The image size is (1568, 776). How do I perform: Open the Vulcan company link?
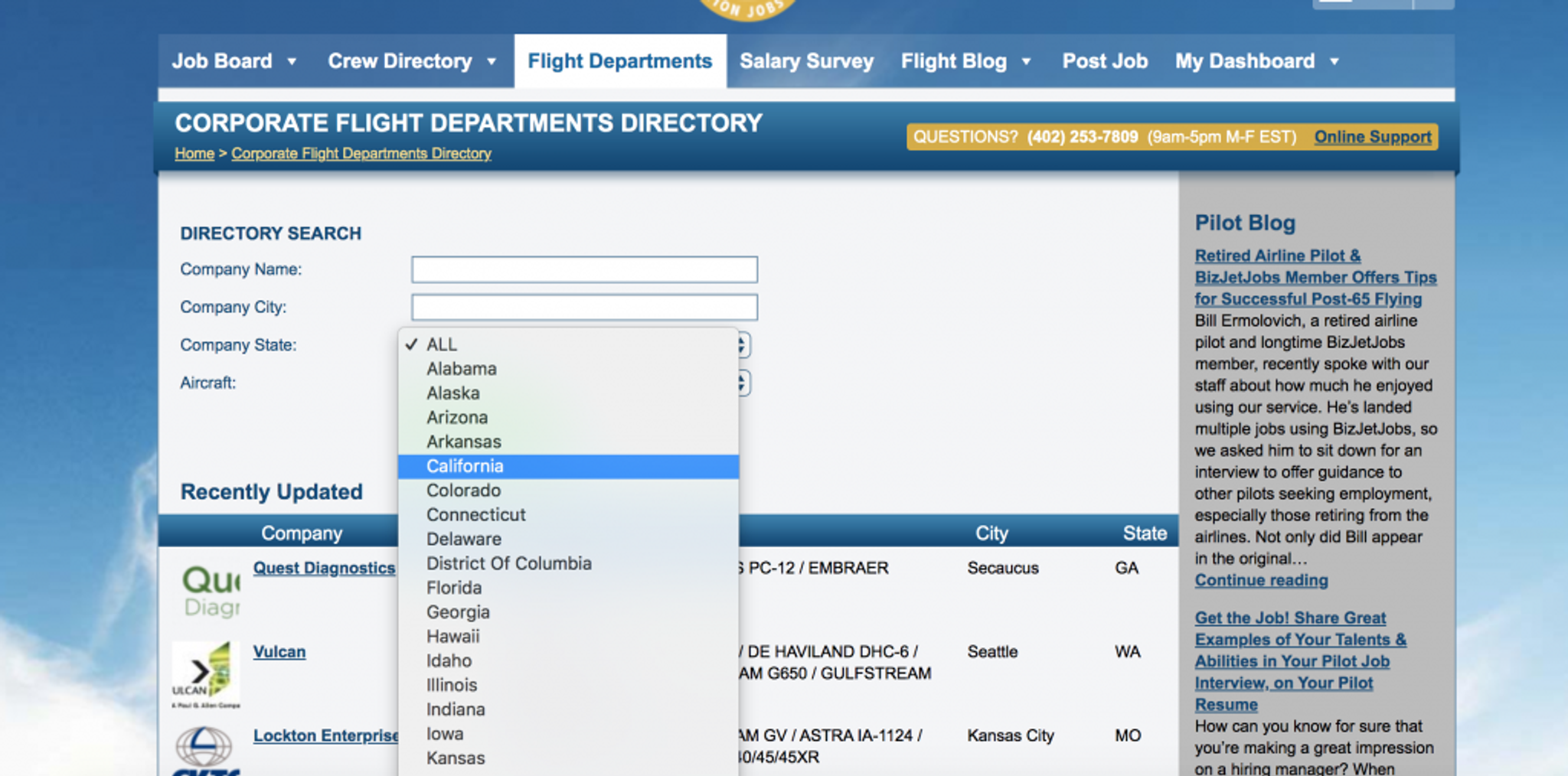(x=279, y=651)
